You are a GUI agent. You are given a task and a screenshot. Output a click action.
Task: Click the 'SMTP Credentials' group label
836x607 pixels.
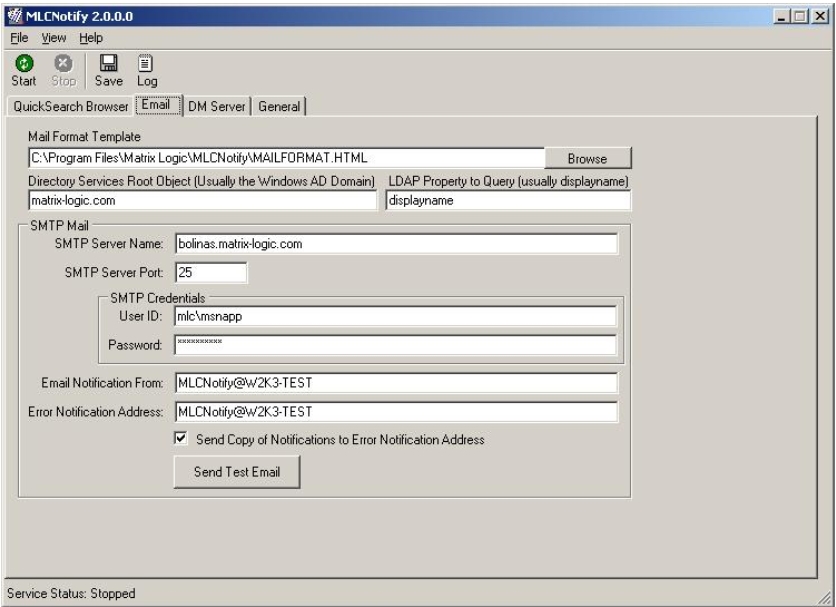[x=158, y=298]
